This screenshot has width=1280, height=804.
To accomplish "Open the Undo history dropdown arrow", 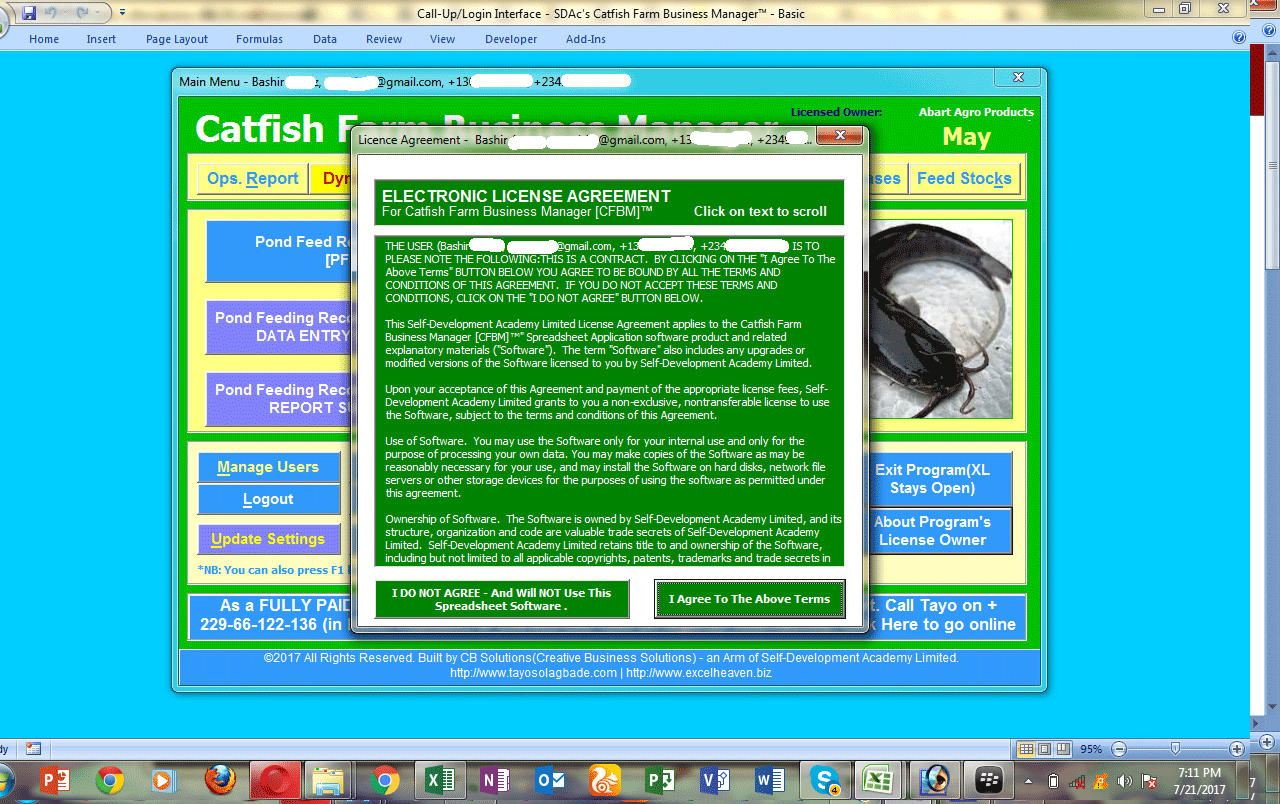I will [65, 13].
